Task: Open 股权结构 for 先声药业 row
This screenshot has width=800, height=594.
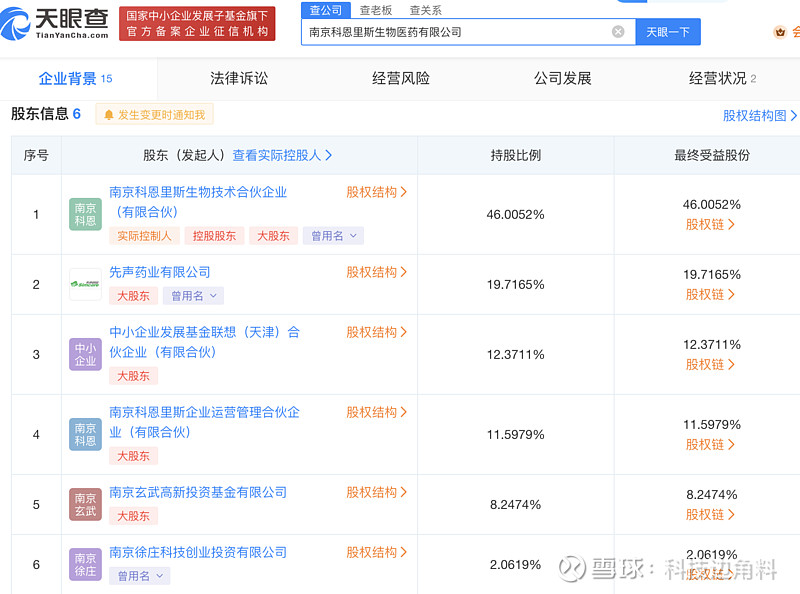Action: point(377,273)
